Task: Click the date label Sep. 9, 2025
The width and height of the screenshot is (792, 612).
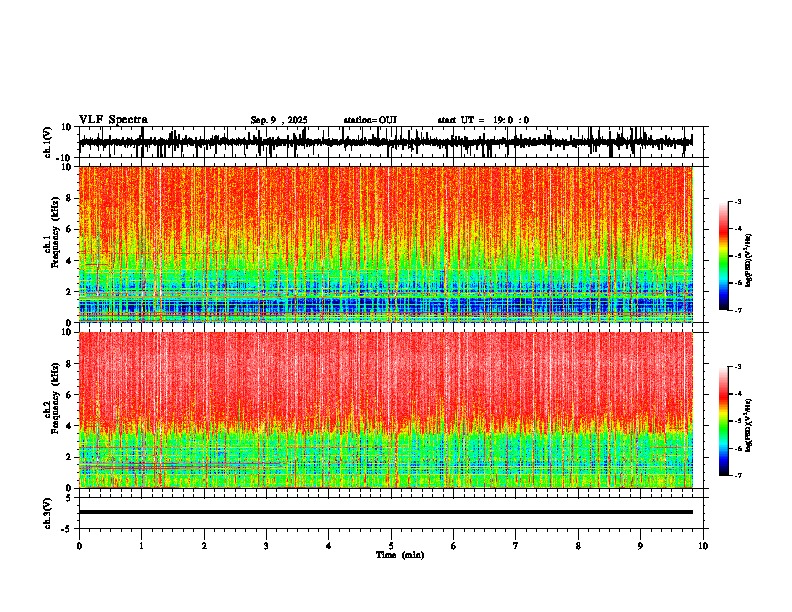Action: (x=279, y=120)
